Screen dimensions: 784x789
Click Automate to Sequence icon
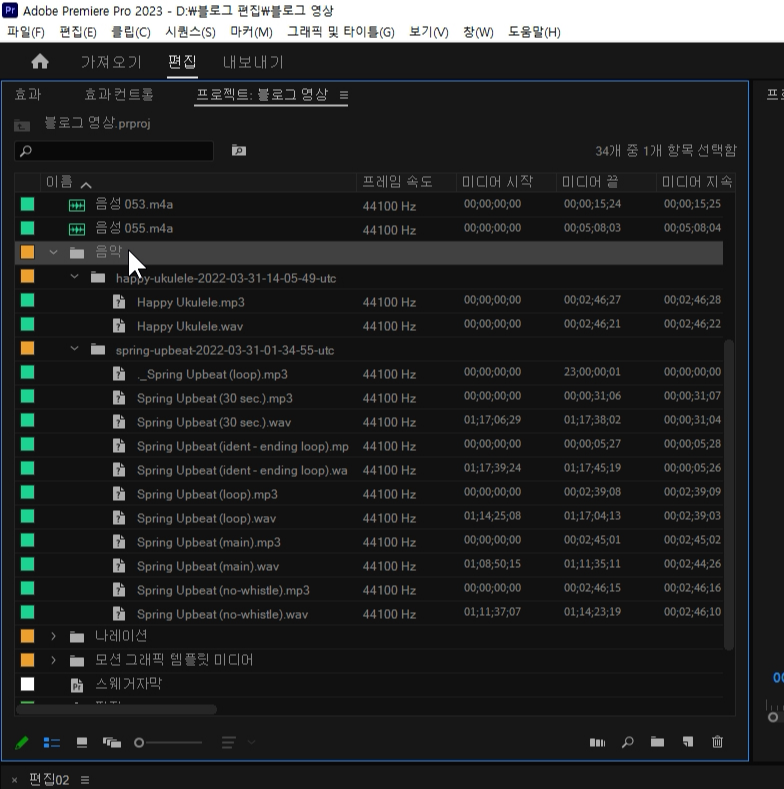(597, 742)
